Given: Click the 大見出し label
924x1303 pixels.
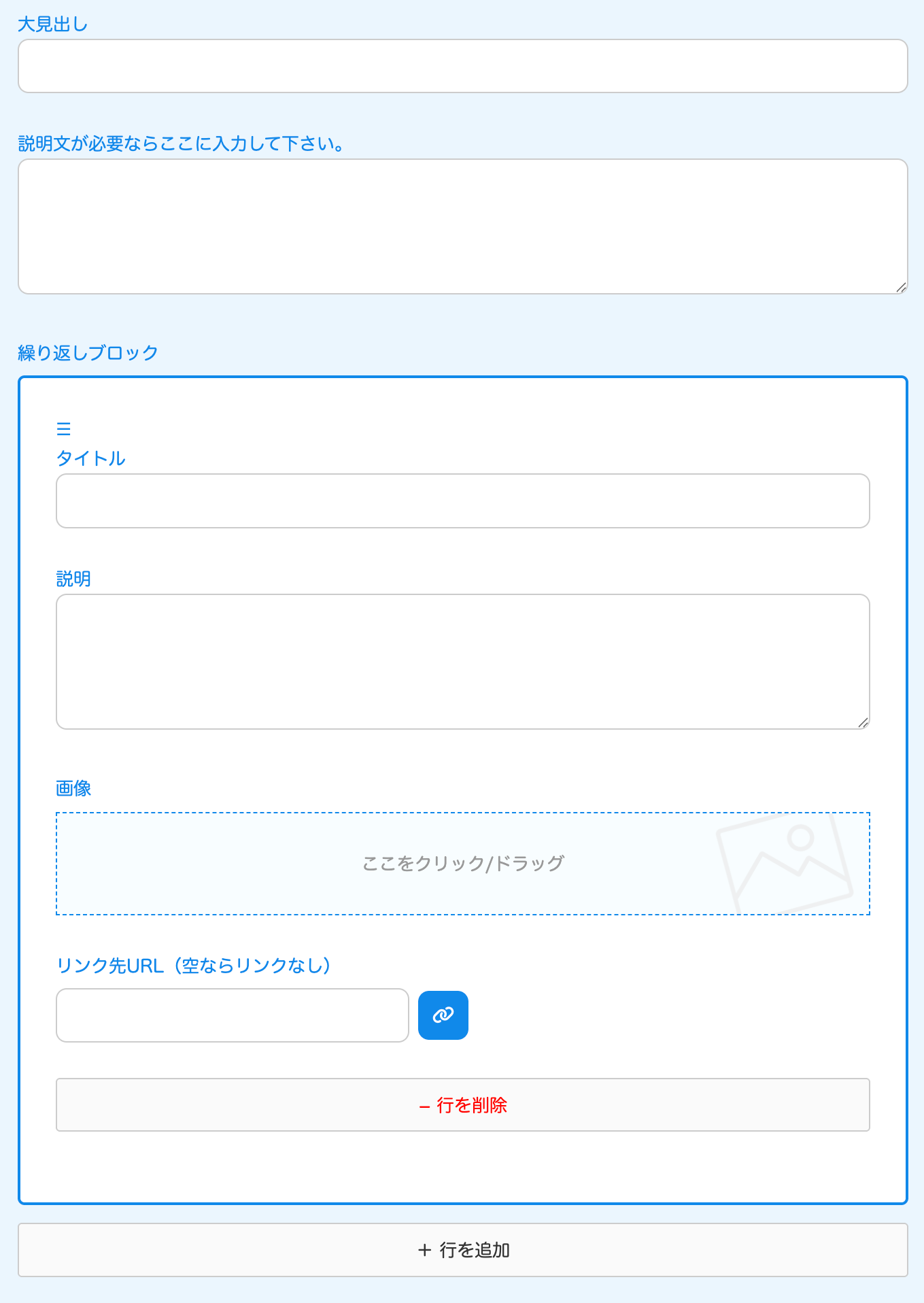Looking at the screenshot, I should pos(52,24).
